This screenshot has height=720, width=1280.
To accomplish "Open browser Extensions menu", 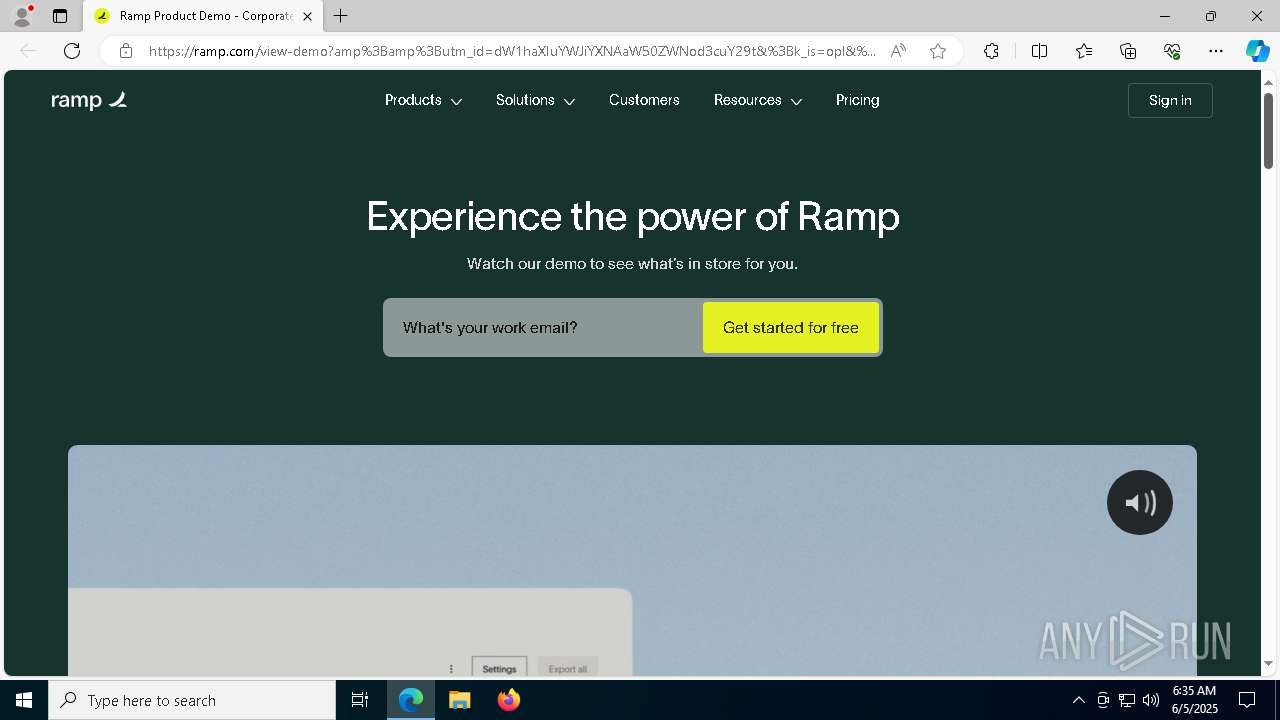I will 991,51.
